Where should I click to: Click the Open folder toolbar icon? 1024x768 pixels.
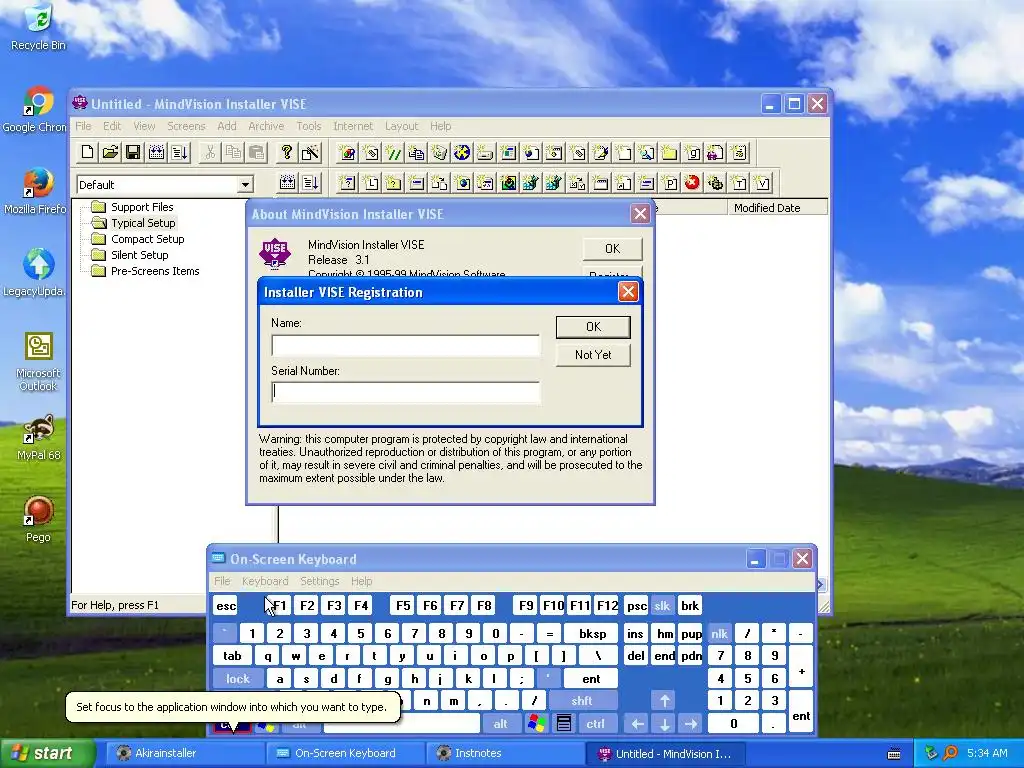110,153
